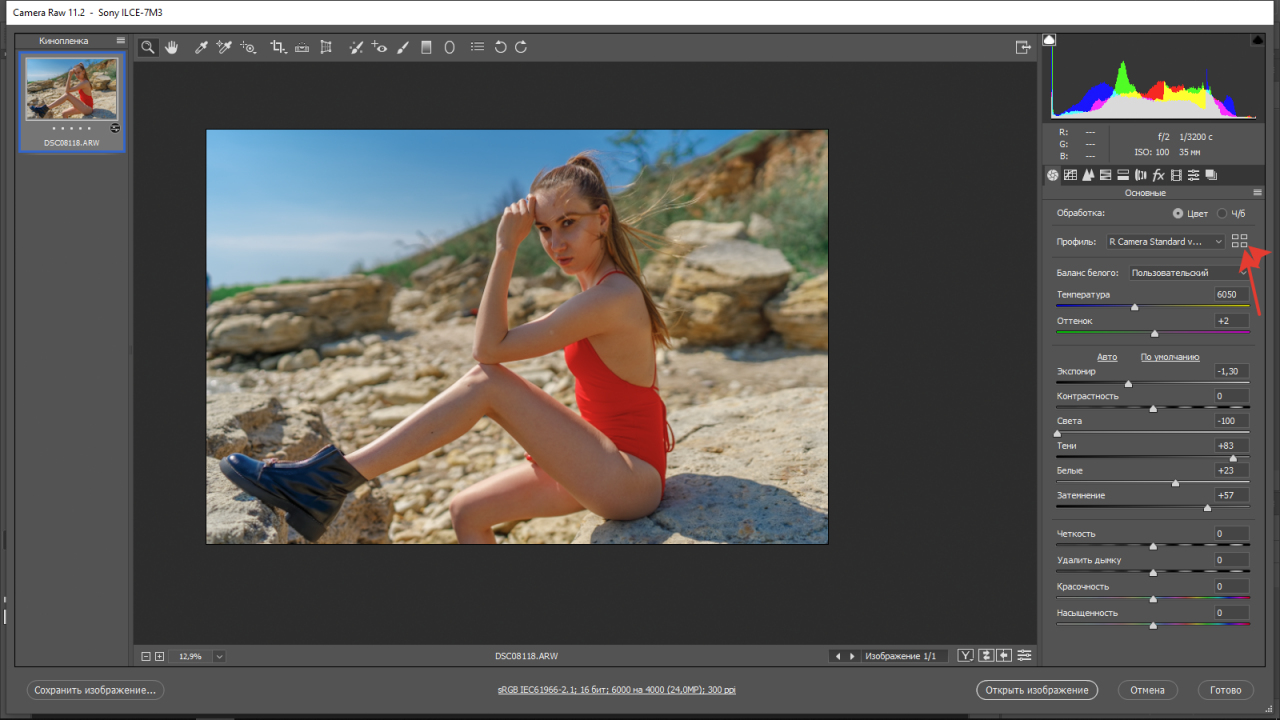Click the Температура value field 6050

1231,295
